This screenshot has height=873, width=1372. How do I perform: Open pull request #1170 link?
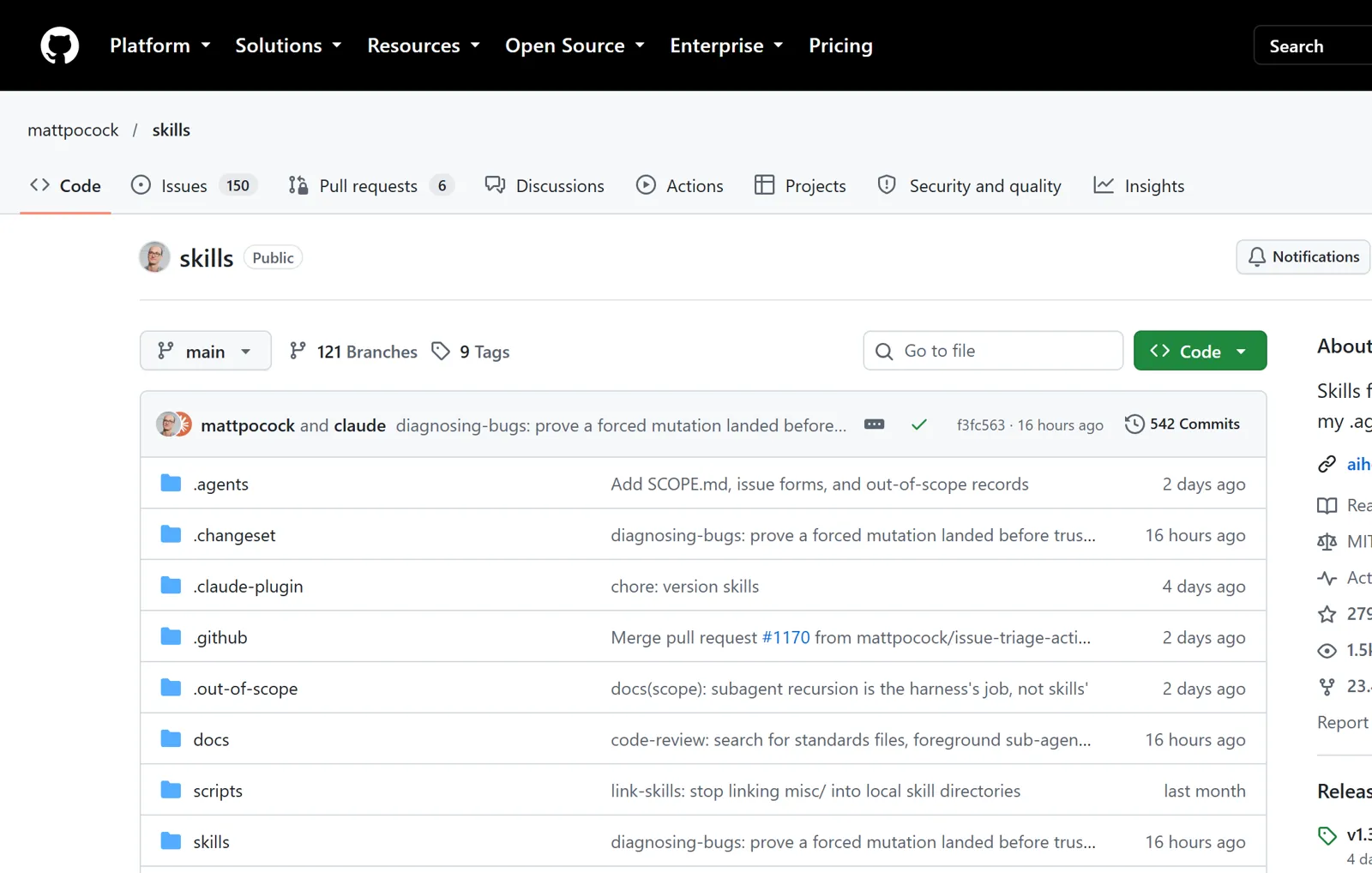(x=785, y=637)
